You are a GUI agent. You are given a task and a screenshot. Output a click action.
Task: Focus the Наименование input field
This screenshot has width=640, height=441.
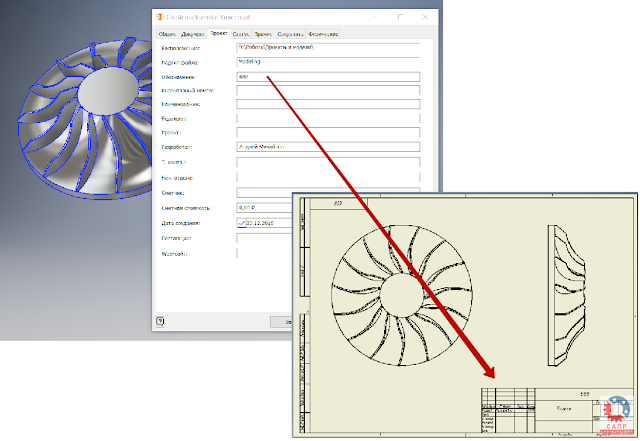click(328, 104)
